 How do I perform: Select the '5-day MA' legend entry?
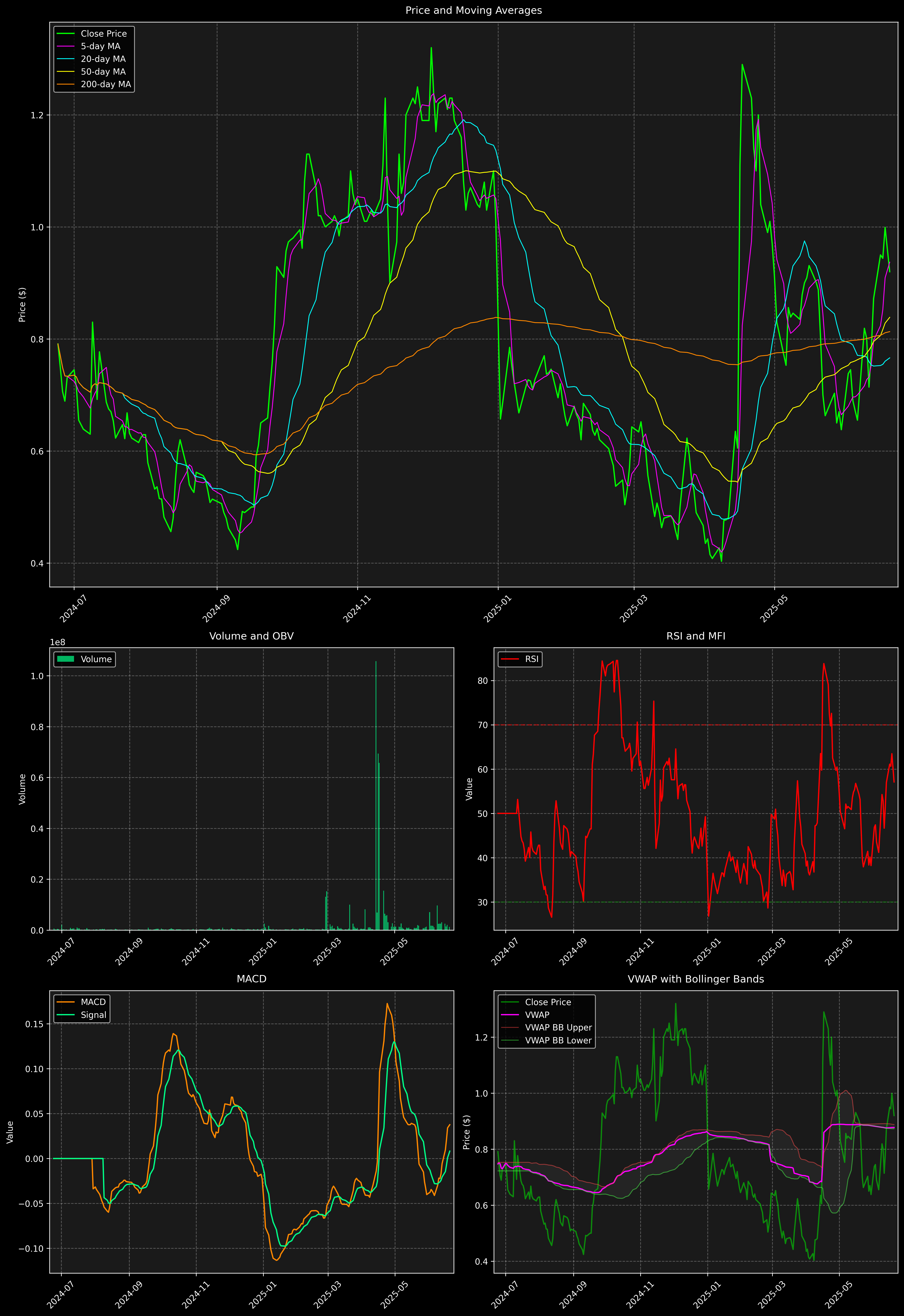coord(100,47)
